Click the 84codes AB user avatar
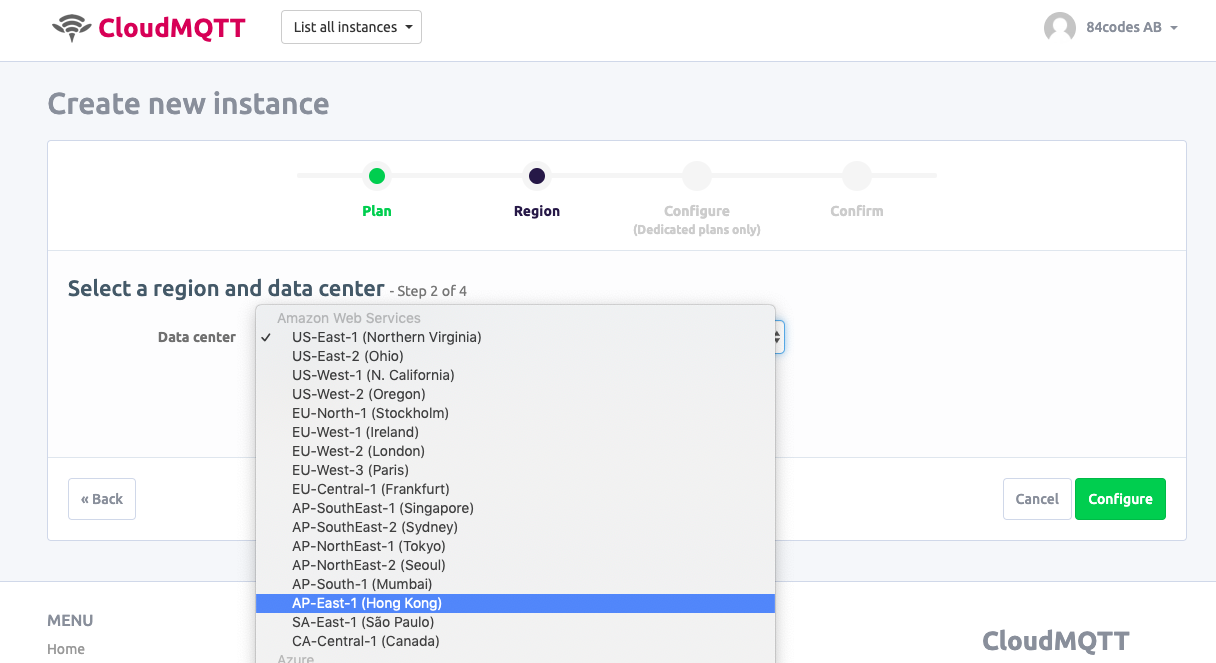Viewport: 1216px width, 663px height. [x=1060, y=28]
